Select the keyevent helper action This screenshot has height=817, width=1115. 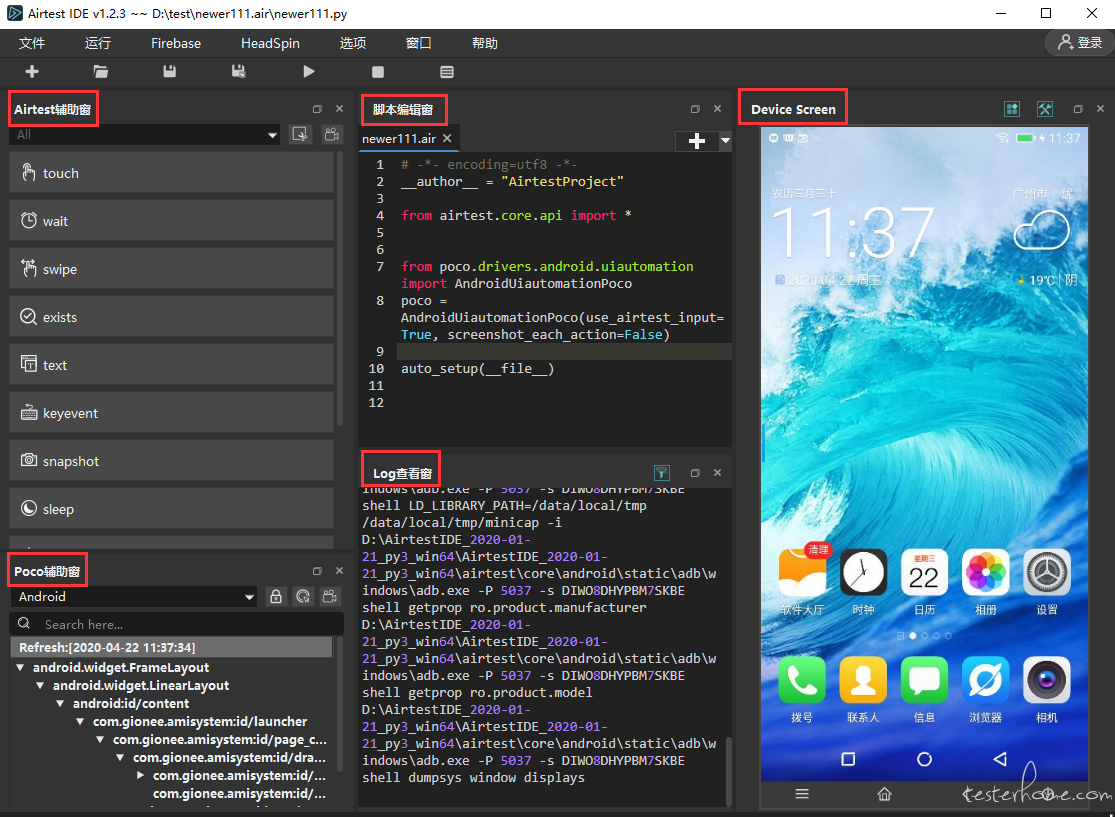[x=171, y=413]
